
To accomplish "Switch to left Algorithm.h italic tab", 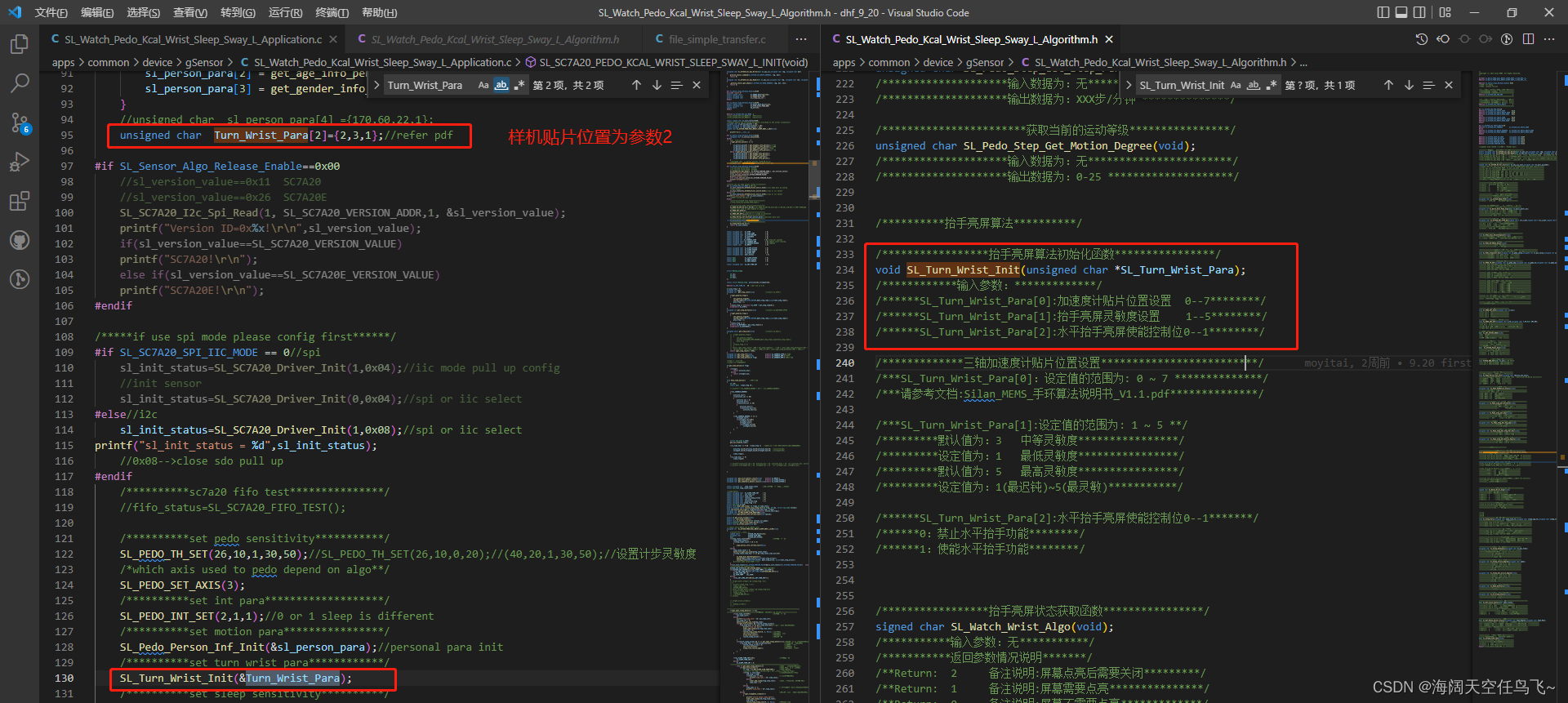I will 495,39.
